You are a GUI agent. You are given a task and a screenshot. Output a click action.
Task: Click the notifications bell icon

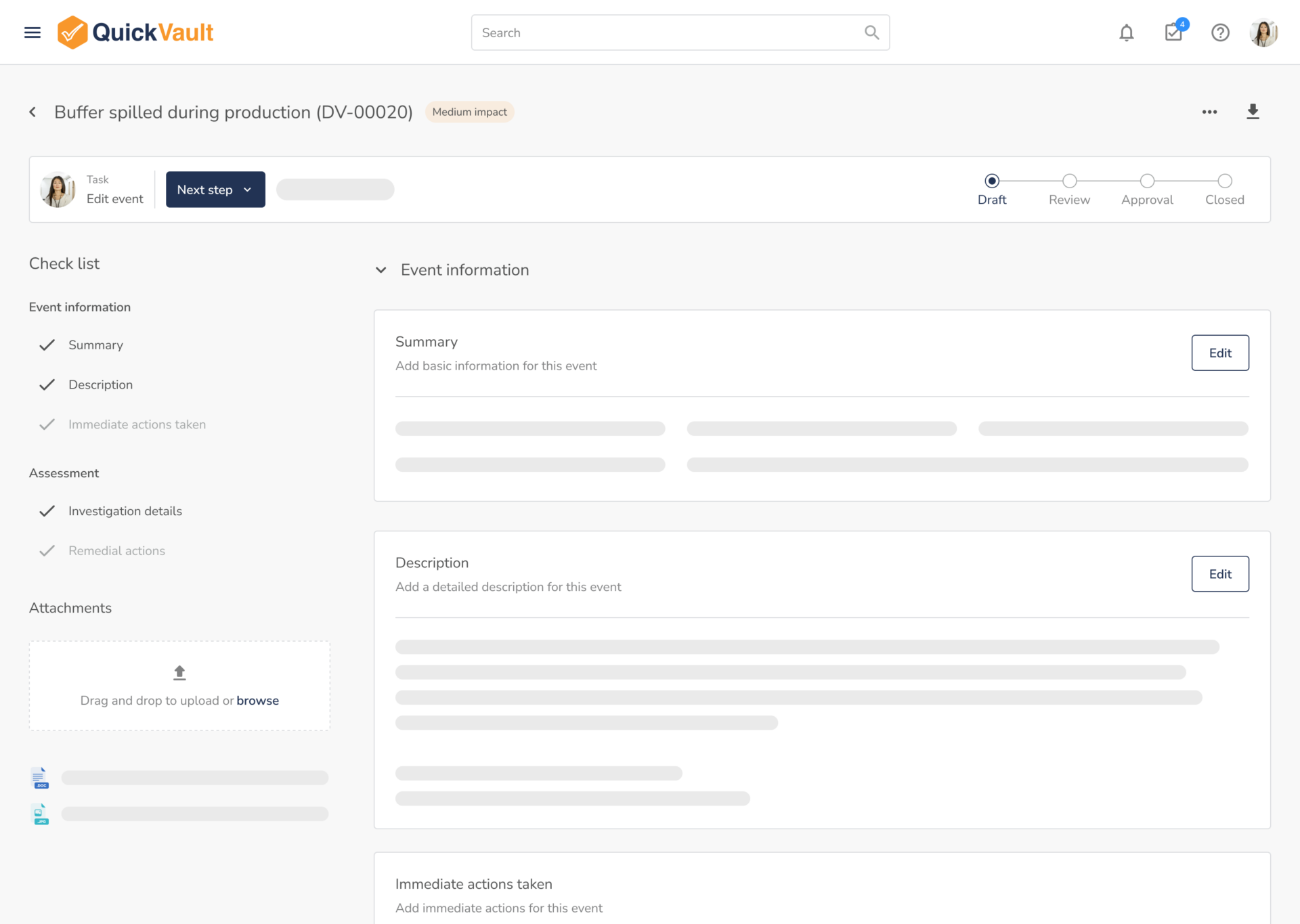(1126, 32)
